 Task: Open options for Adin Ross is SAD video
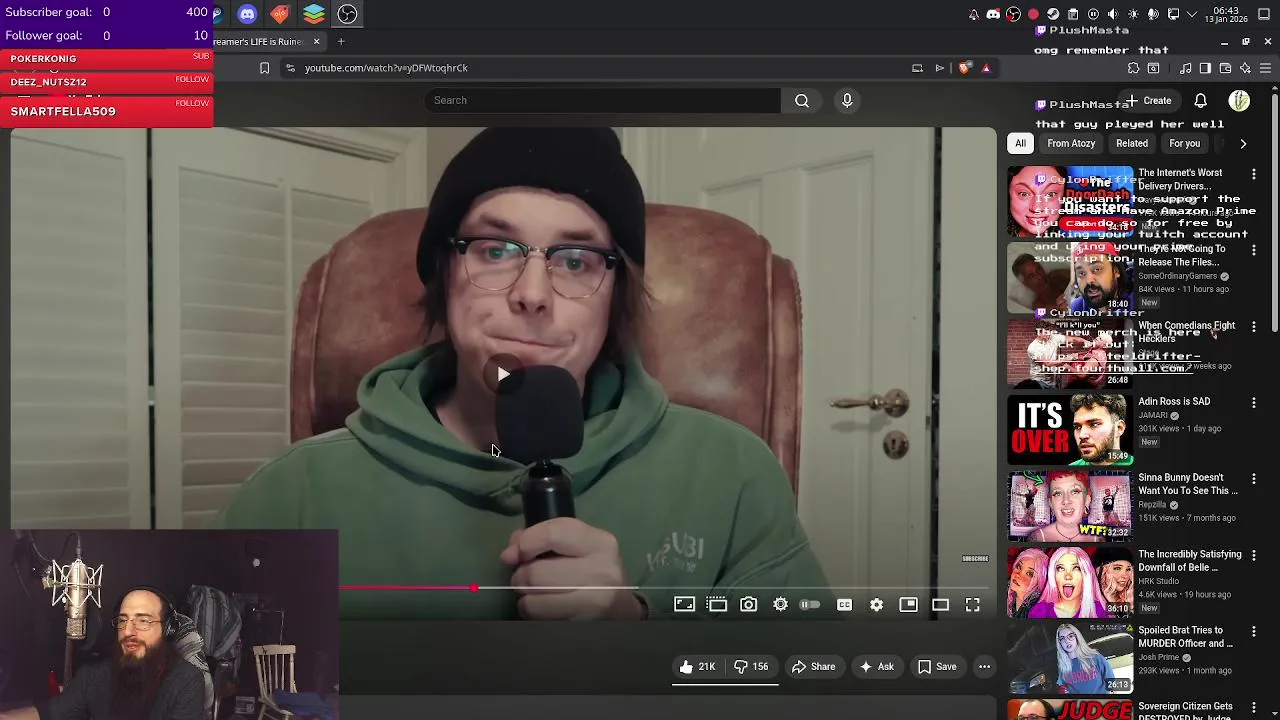pos(1254,402)
